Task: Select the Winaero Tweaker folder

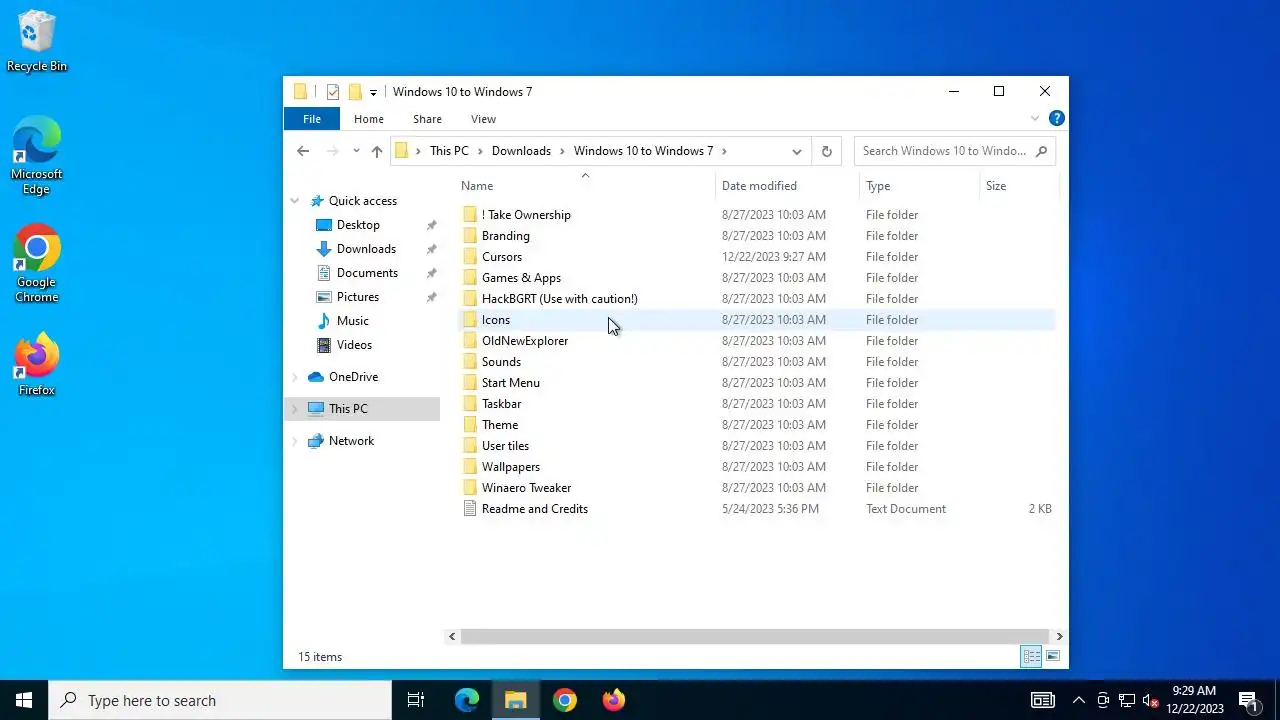Action: 526,488
